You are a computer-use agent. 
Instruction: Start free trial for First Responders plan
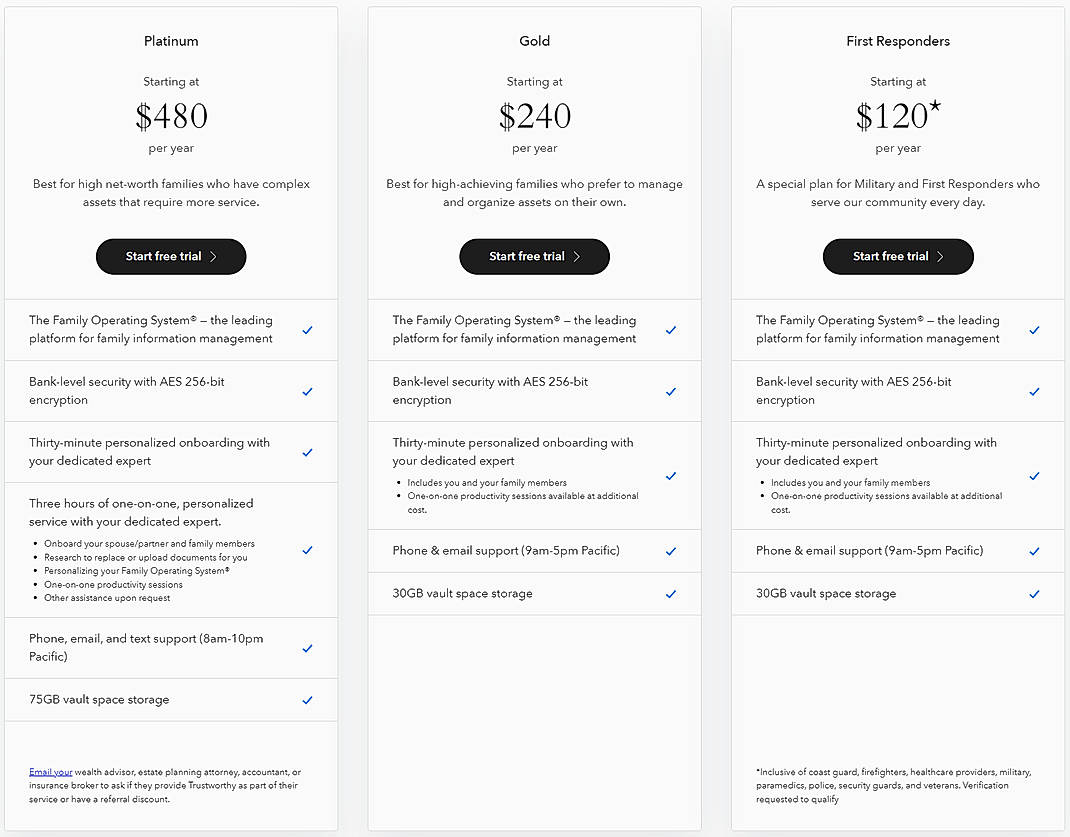pos(897,256)
